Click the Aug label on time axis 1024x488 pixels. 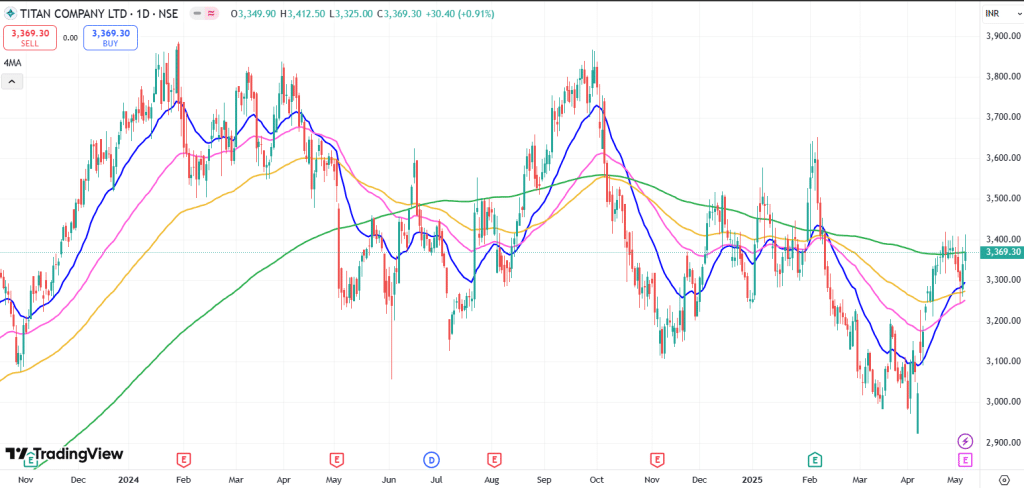[x=492, y=479]
